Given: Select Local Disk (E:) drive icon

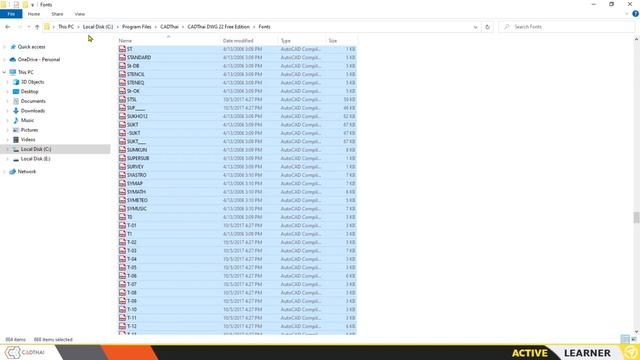Looking at the screenshot, I should tap(16, 159).
